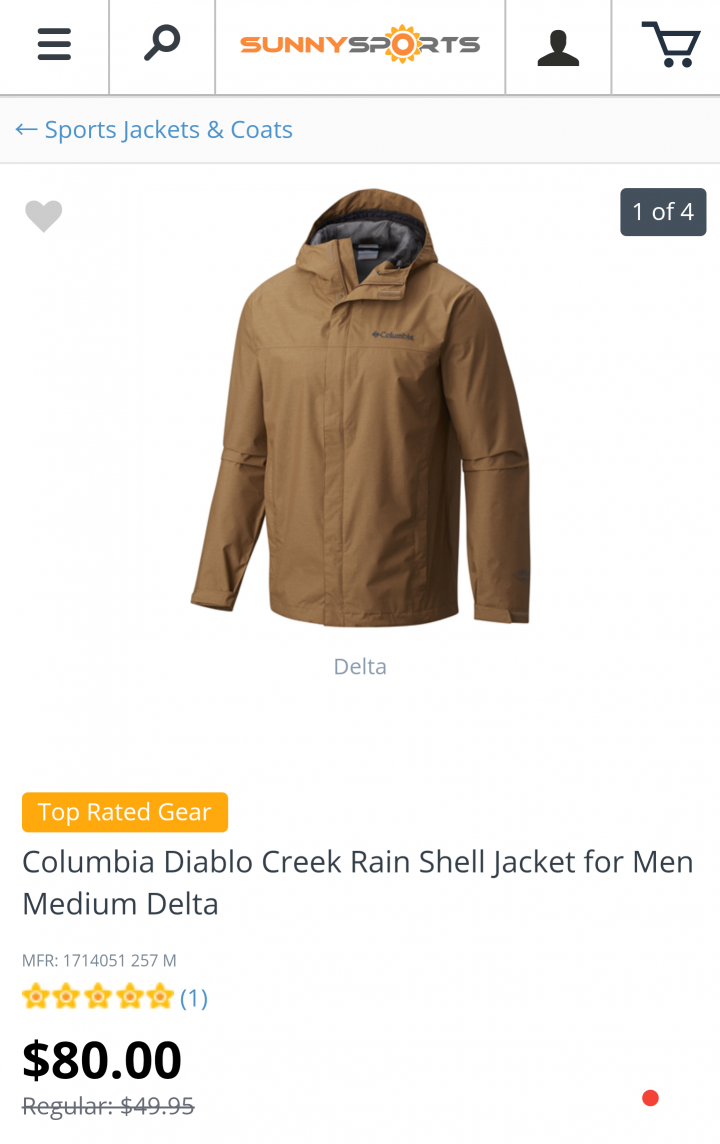Click the Delta color caption
This screenshot has height=1144, width=720.
coord(360,666)
